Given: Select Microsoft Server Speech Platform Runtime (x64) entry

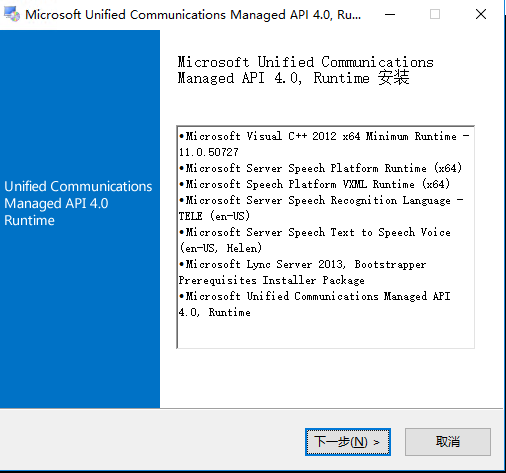Looking at the screenshot, I should pos(320,168).
